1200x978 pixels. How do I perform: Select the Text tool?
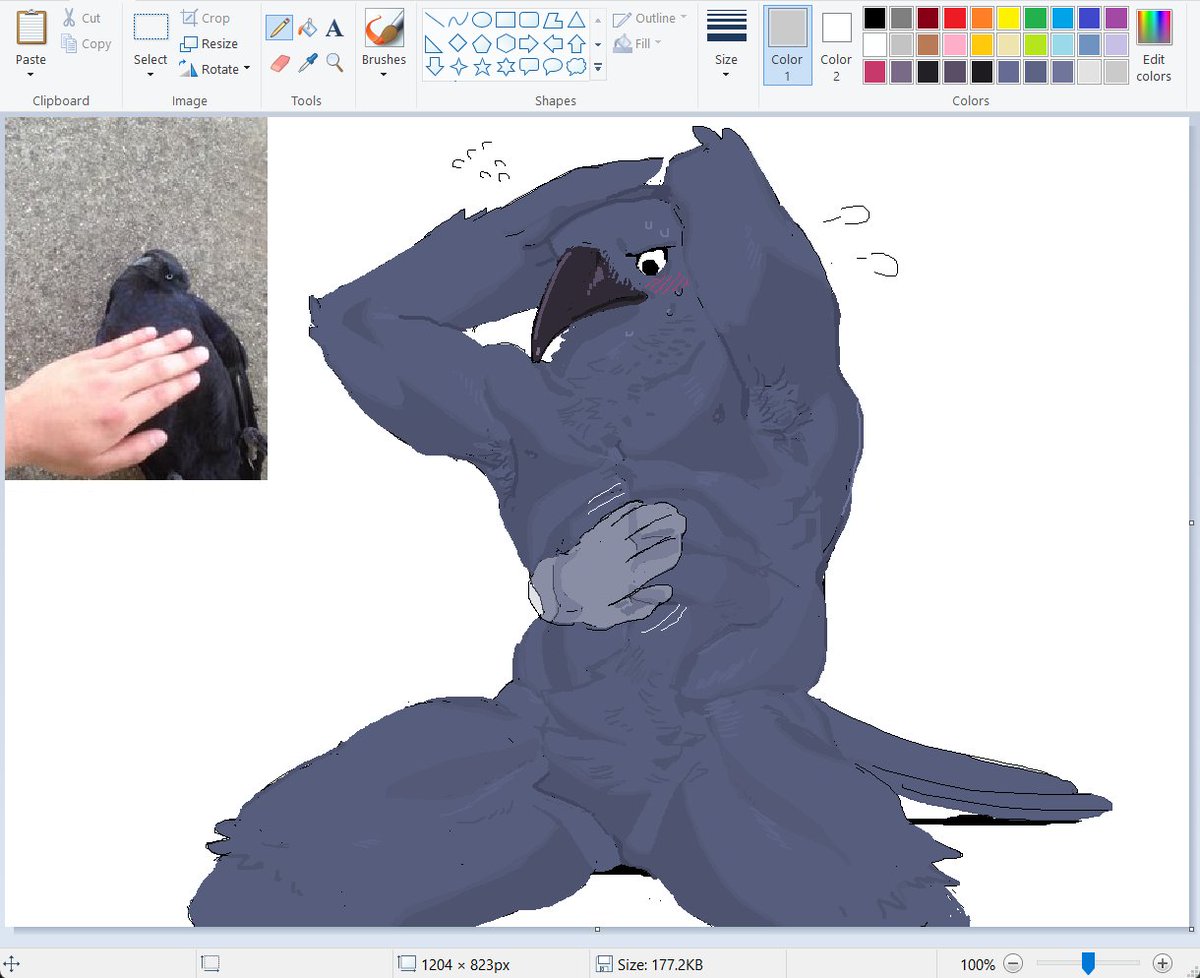tap(335, 28)
